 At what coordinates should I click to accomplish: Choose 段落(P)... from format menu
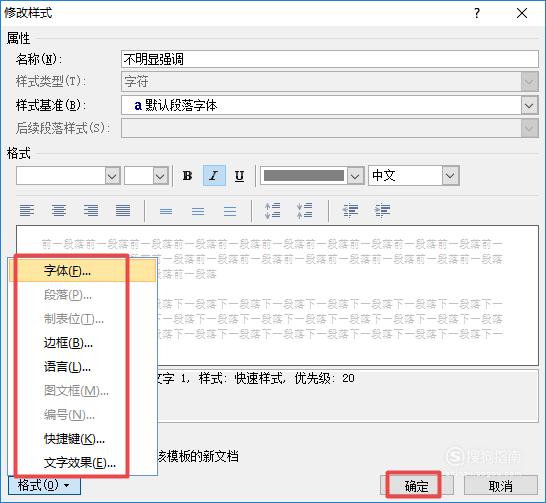point(83,295)
